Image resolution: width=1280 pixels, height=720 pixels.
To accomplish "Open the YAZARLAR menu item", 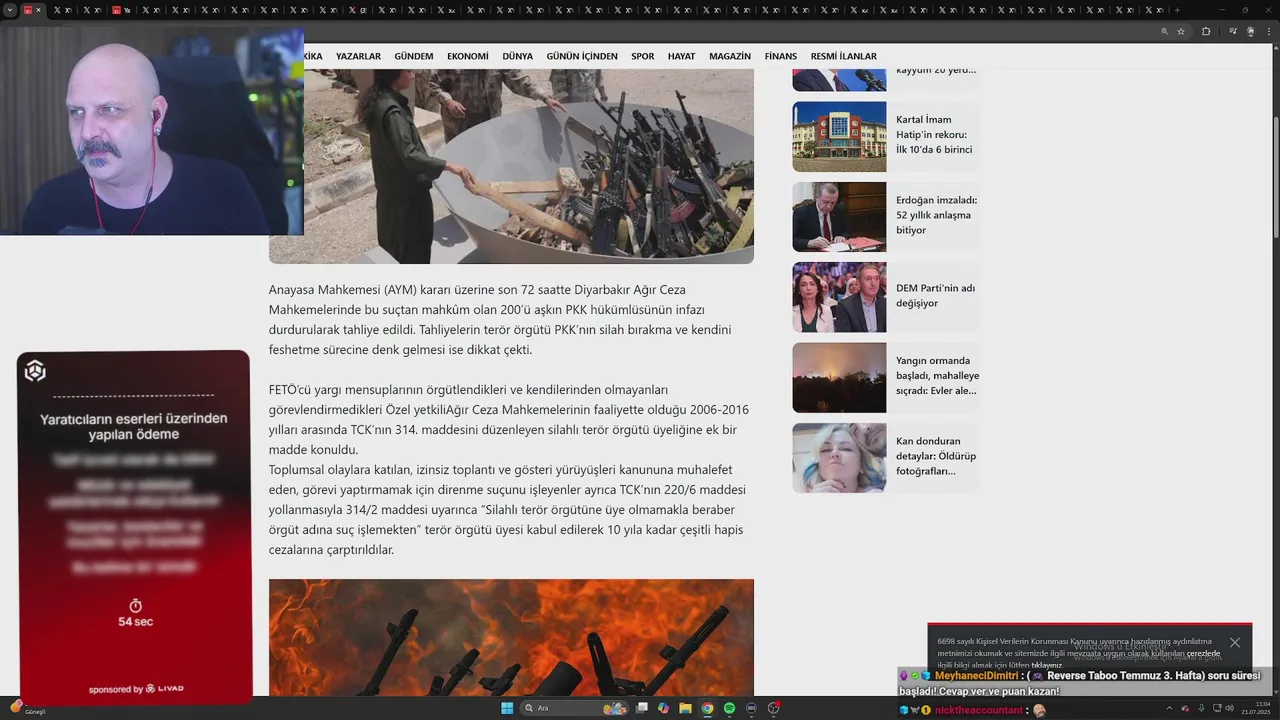I will pos(358,56).
